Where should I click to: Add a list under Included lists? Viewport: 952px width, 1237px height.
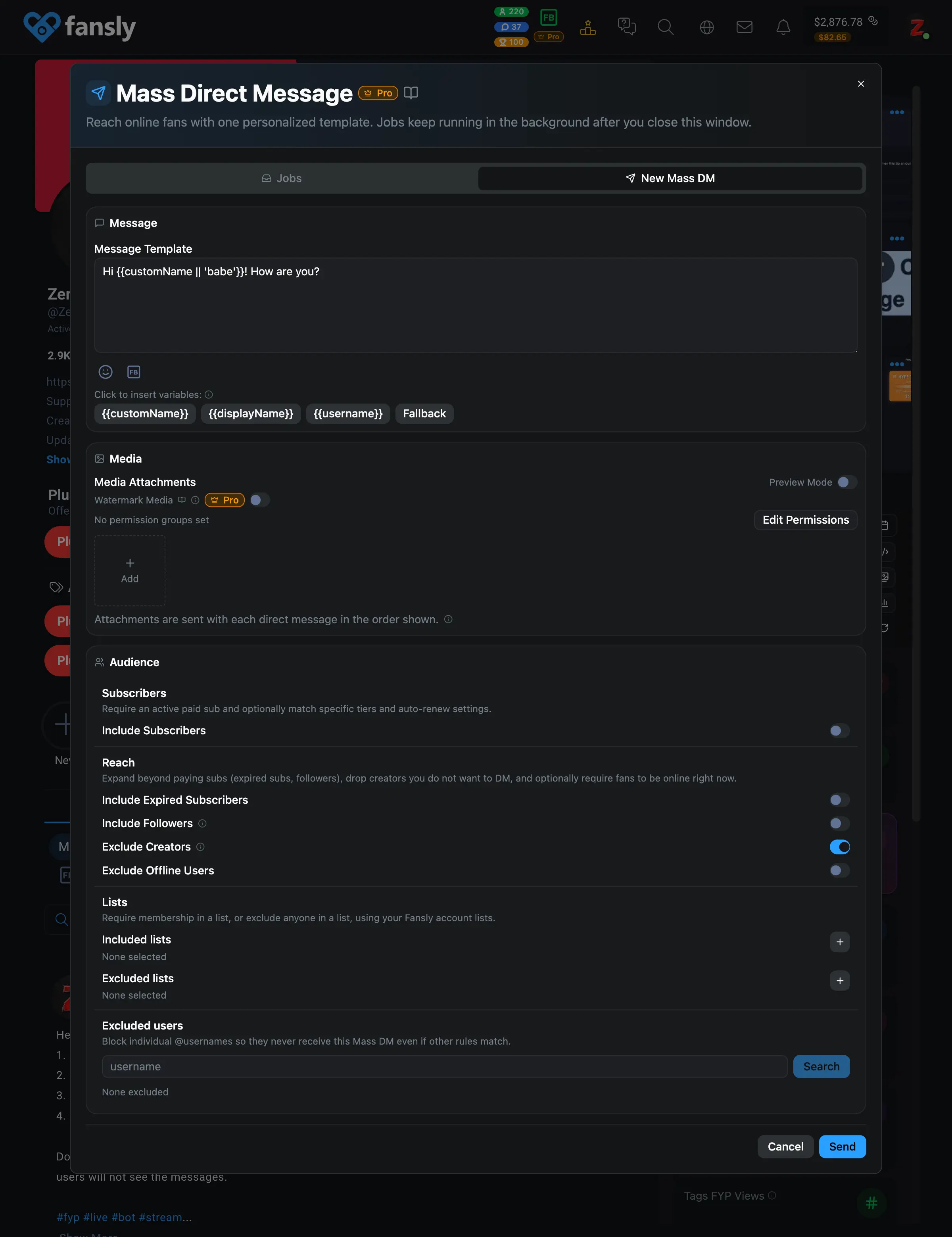[x=839, y=943]
